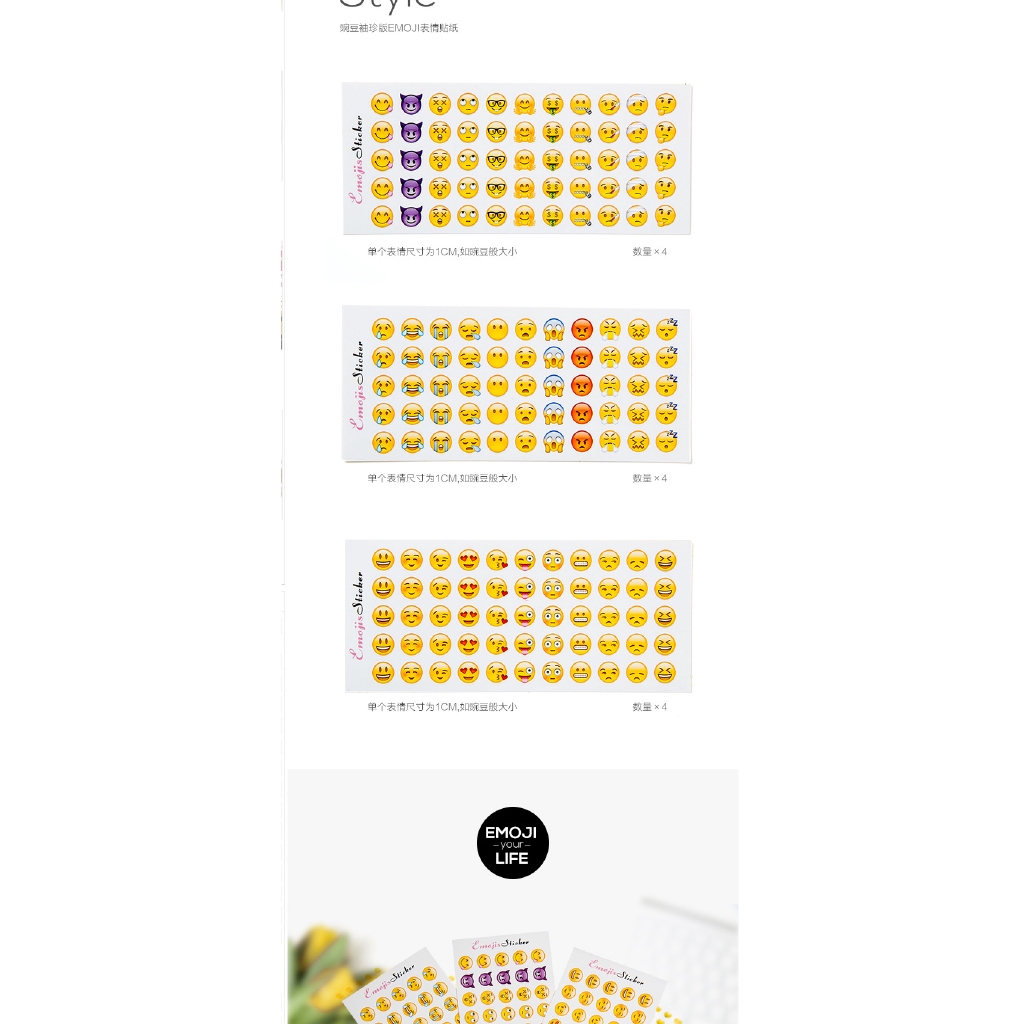The height and width of the screenshot is (1024, 1024).
Task: Click the EMOJI subtitle text below Style heading
Action: (x=398, y=28)
